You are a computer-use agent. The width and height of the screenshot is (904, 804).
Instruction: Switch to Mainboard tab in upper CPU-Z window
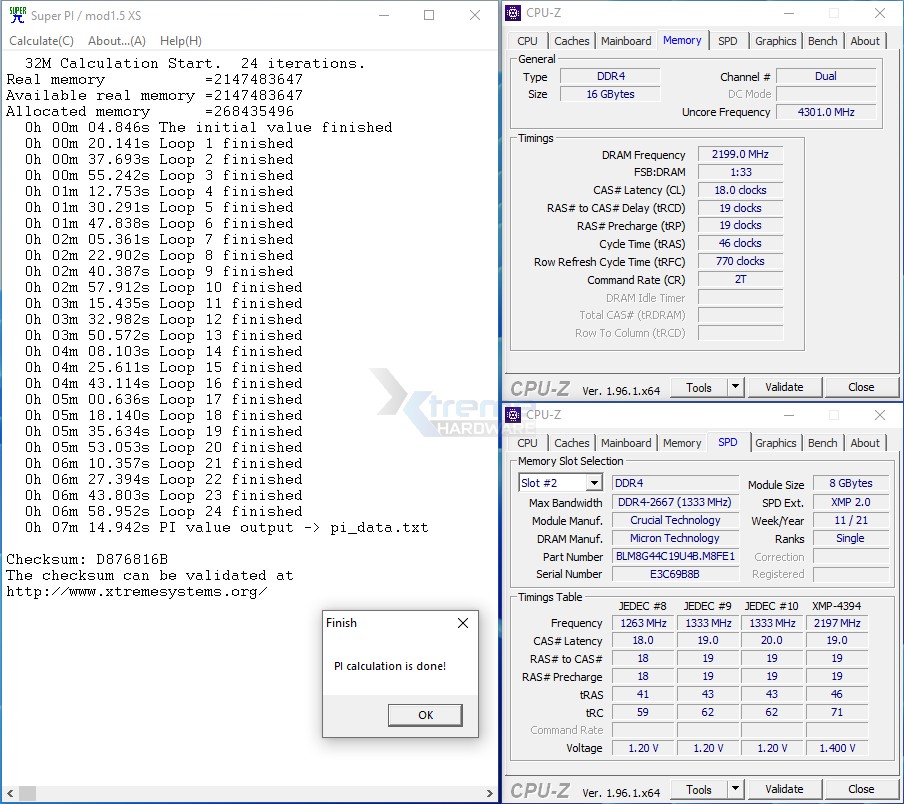tap(626, 41)
